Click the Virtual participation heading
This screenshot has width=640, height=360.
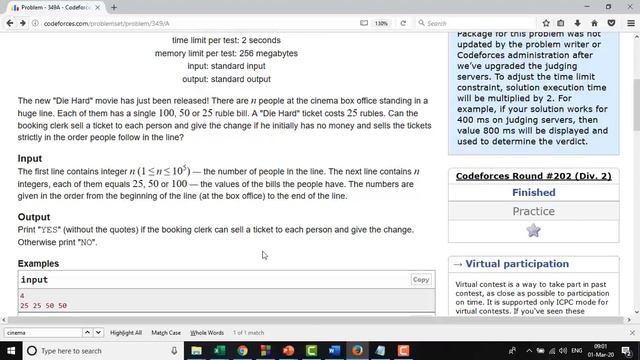(517, 264)
